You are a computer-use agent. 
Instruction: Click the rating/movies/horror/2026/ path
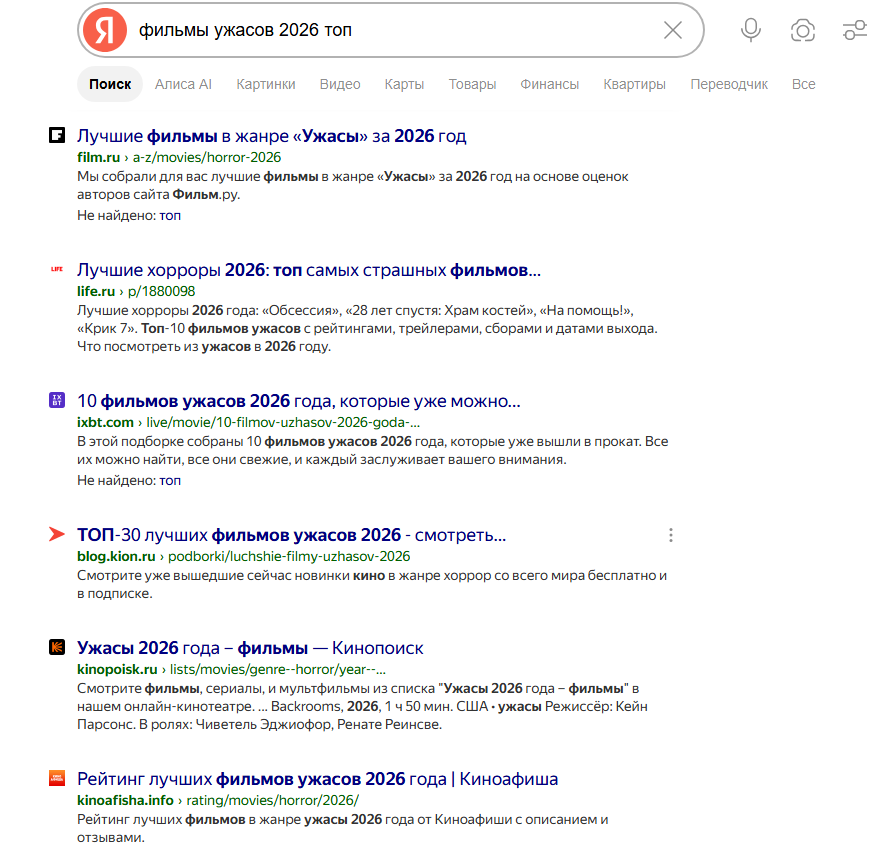(x=272, y=801)
